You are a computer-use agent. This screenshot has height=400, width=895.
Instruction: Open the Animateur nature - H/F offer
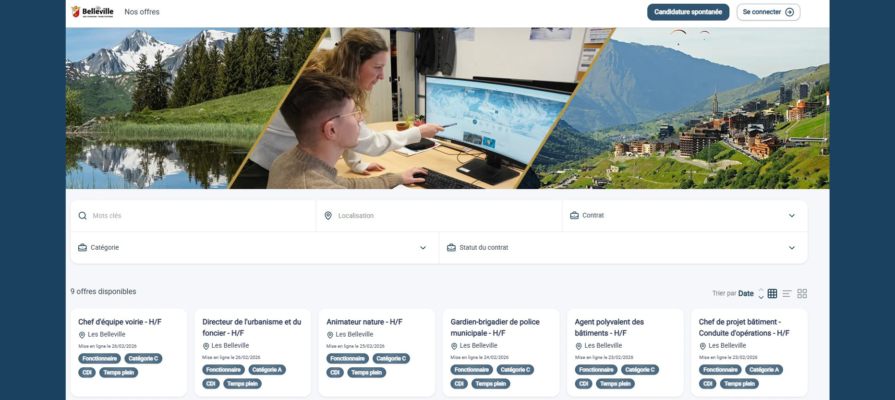[x=365, y=322]
